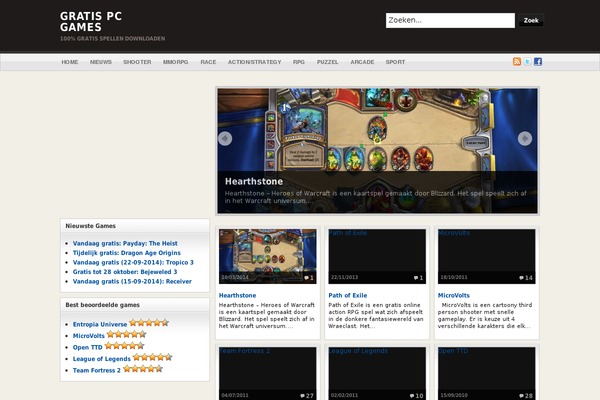Click comment count 10 on League of Legends card
The width and height of the screenshot is (600, 400).
coord(417,396)
